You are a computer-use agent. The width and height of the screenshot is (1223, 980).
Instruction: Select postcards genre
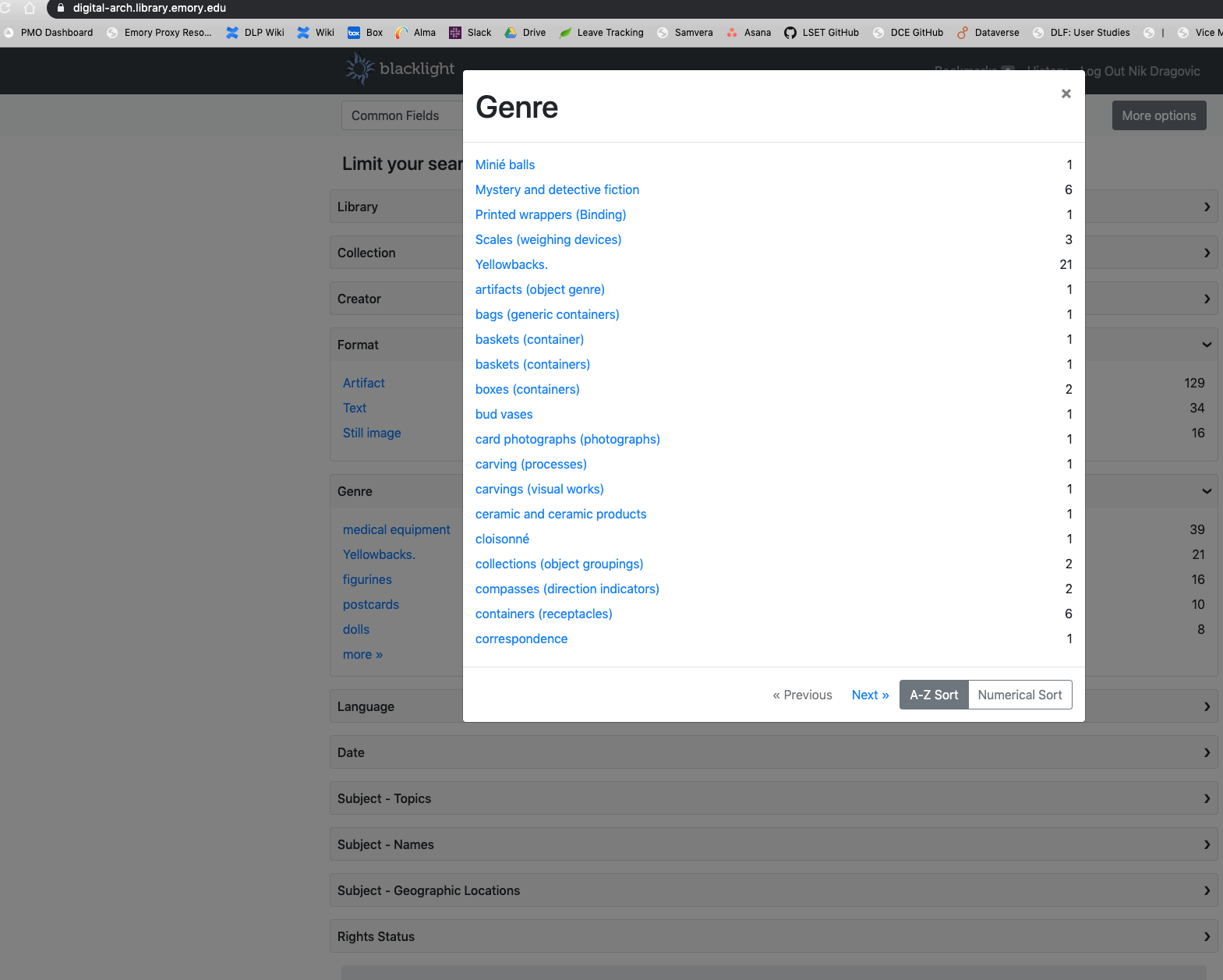coord(371,604)
